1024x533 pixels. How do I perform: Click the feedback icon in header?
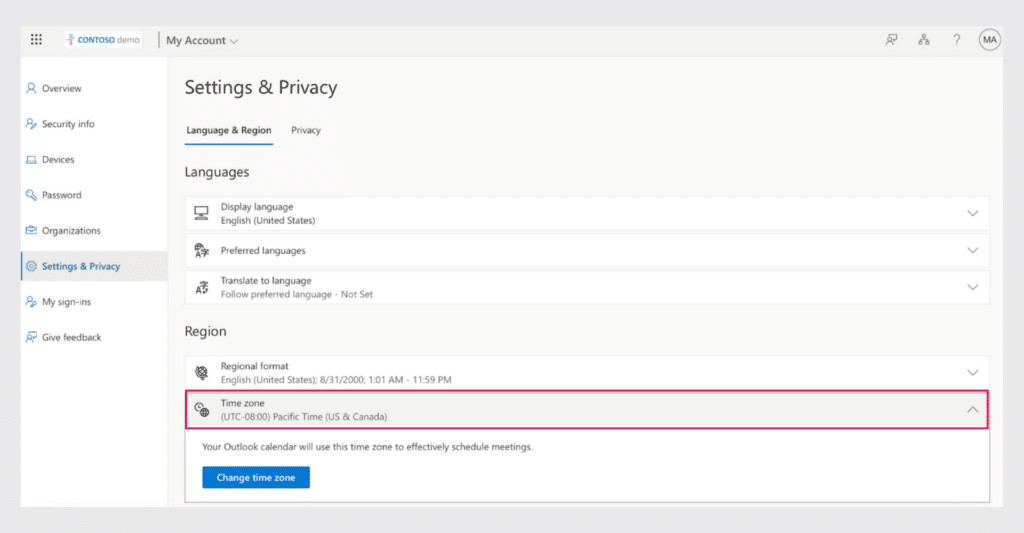coord(891,40)
